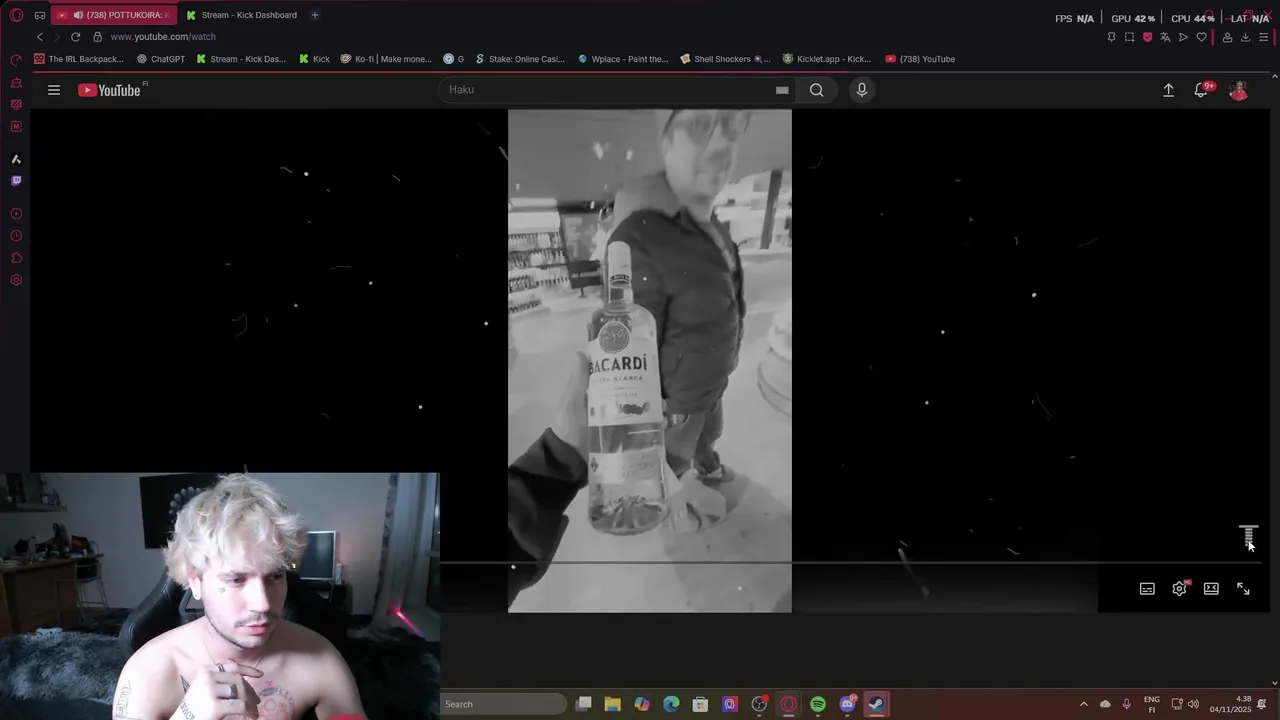Switch to Stream - Kick Dashboard tab

click(x=241, y=15)
